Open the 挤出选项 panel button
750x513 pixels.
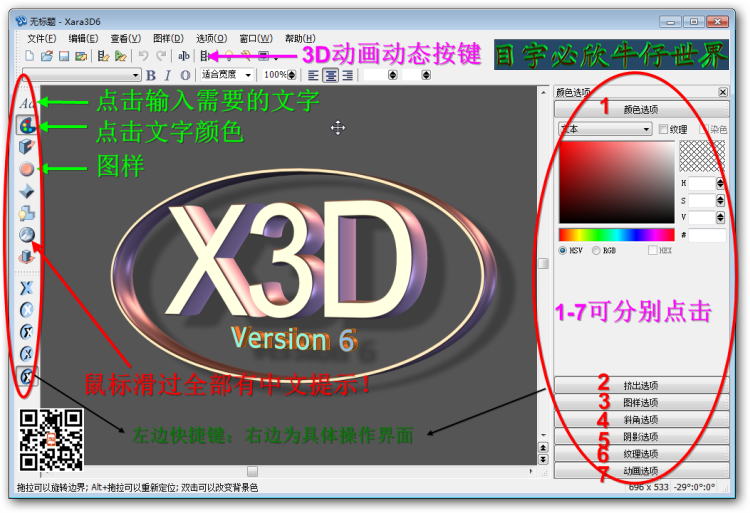point(641,385)
